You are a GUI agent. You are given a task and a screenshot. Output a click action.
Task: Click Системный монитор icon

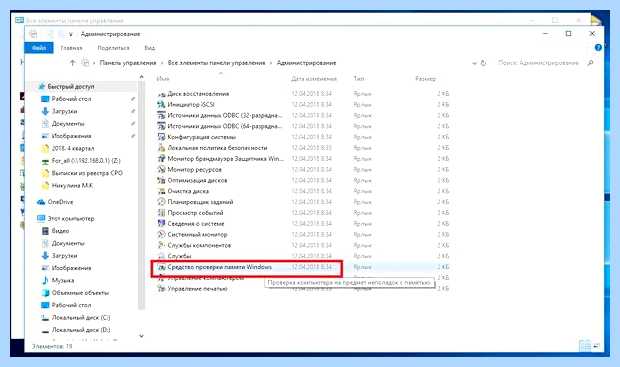(x=161, y=235)
